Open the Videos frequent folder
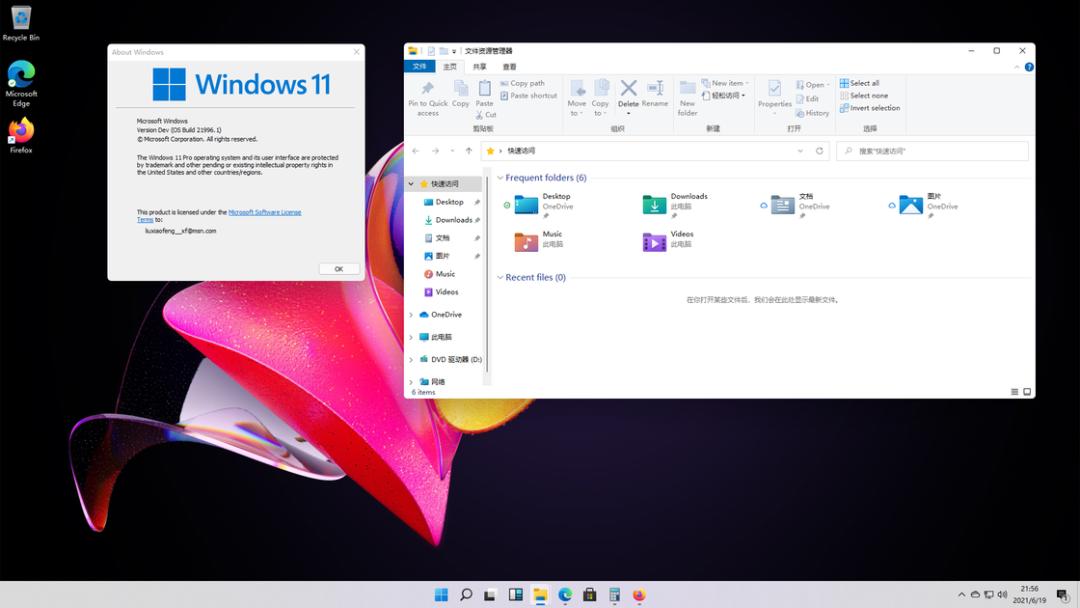 click(667, 240)
